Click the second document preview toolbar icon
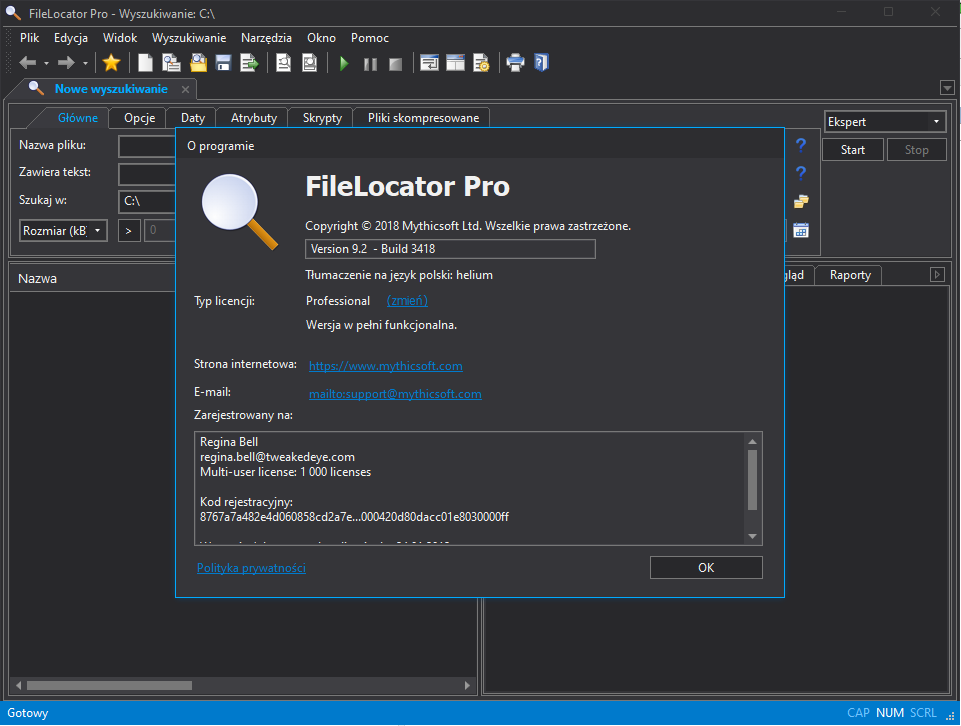The height and width of the screenshot is (726, 961). coord(310,62)
